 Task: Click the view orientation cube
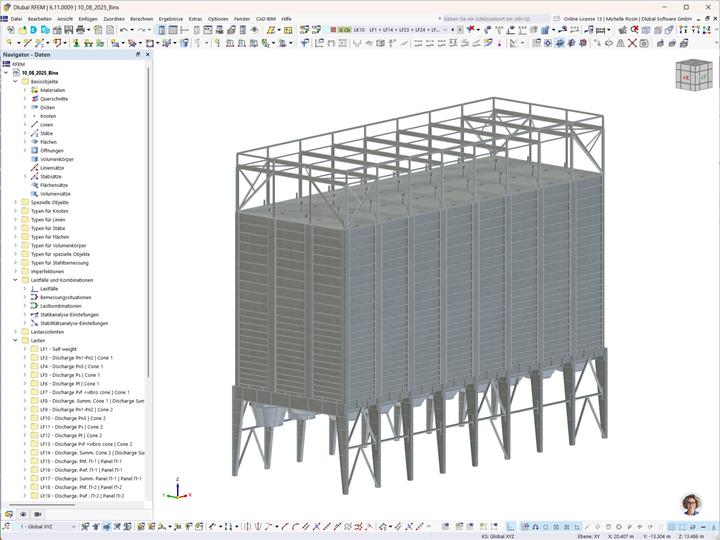tap(693, 75)
